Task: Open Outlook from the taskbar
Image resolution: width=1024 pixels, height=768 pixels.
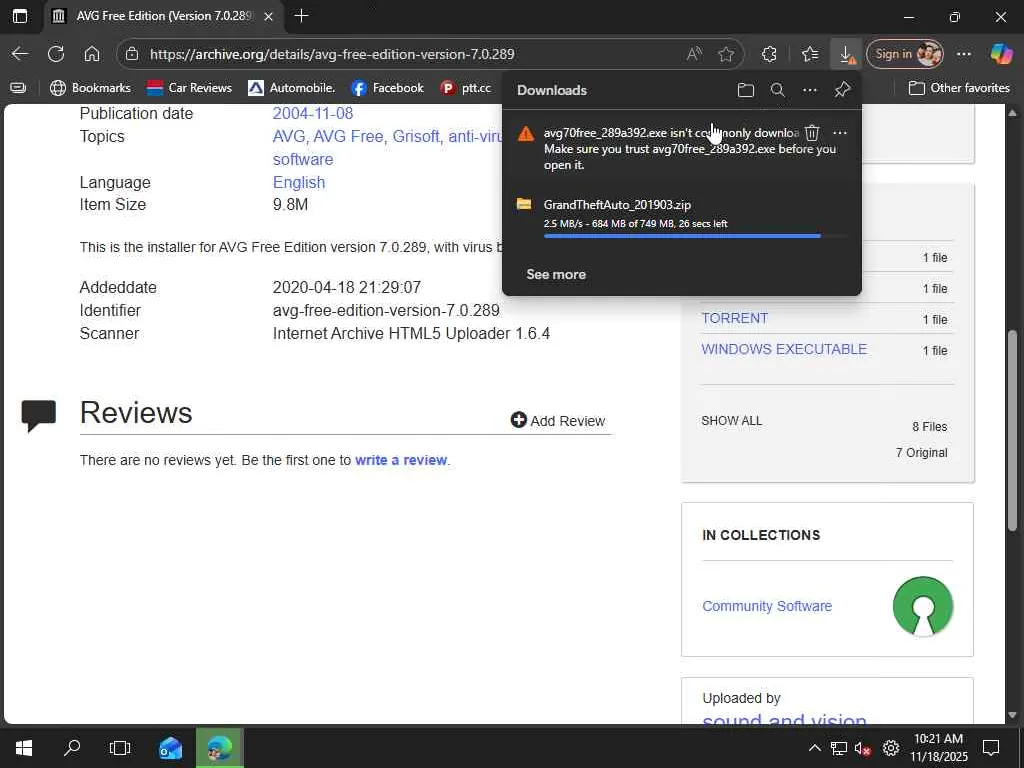Action: tap(170, 748)
